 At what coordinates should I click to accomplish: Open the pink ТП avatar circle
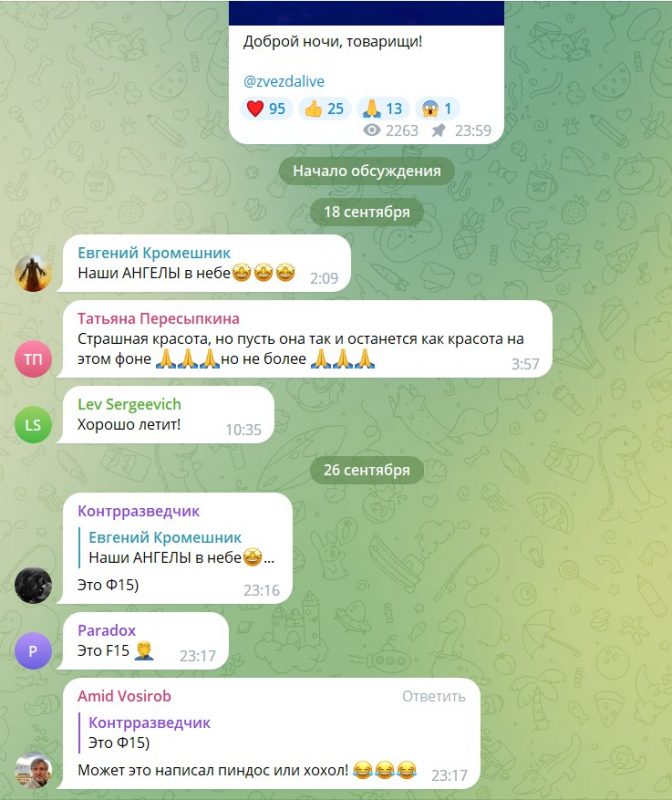click(x=33, y=359)
